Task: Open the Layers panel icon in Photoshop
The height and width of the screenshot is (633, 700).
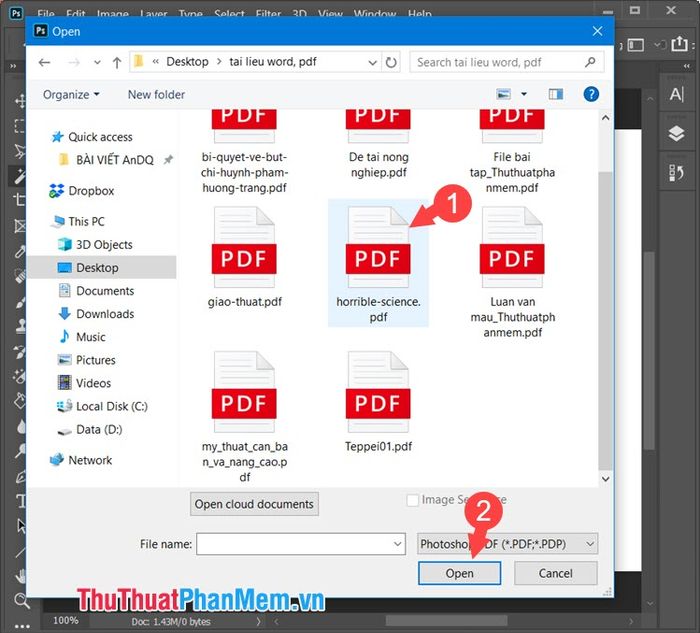Action: point(677,133)
